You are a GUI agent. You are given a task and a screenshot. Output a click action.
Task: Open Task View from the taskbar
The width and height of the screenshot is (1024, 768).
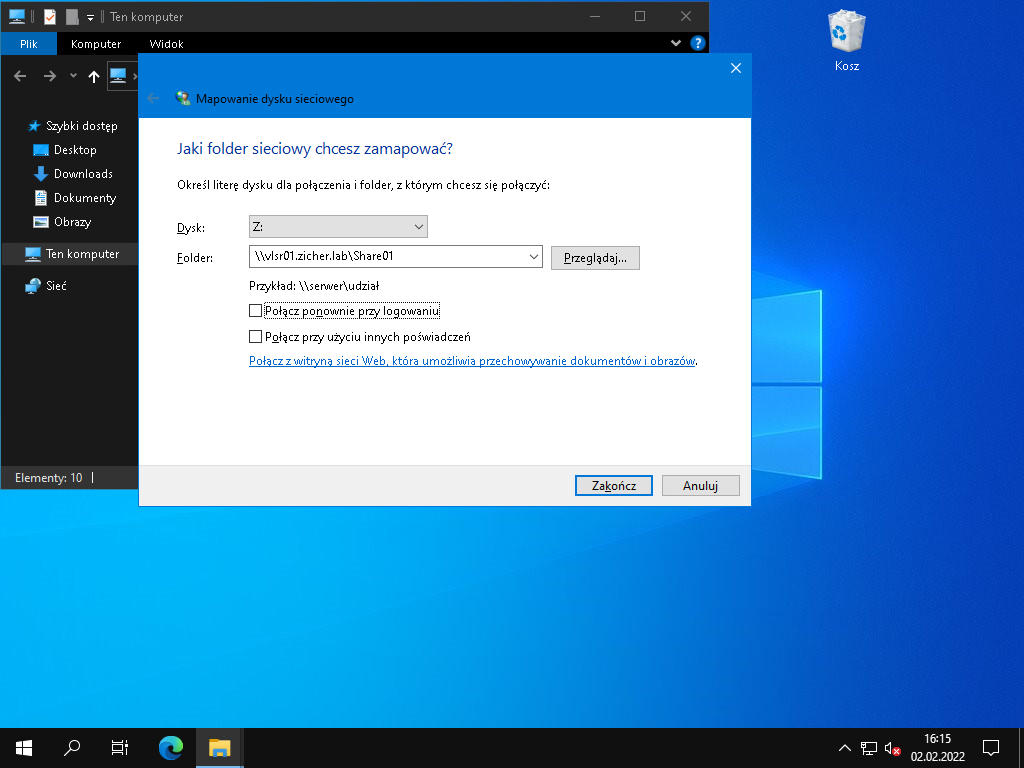click(x=119, y=747)
